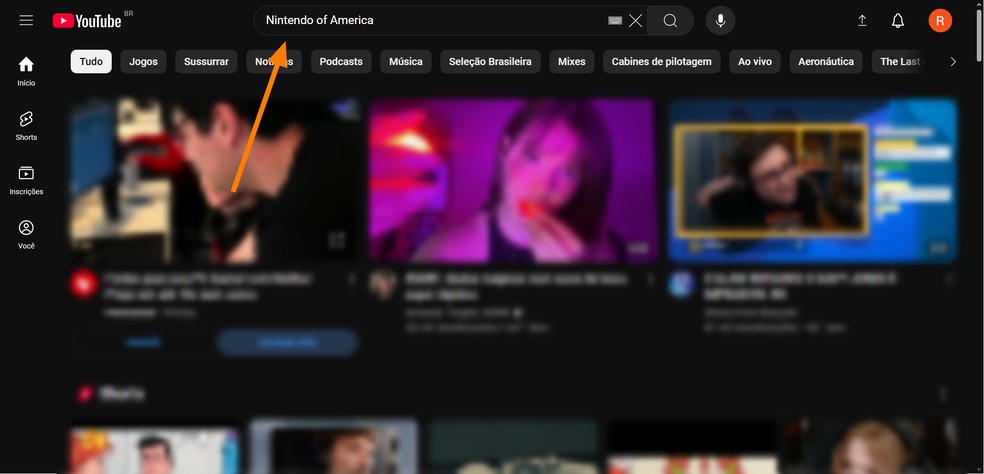Open the notifications bell
This screenshot has width=984, height=474.
[x=898, y=21]
